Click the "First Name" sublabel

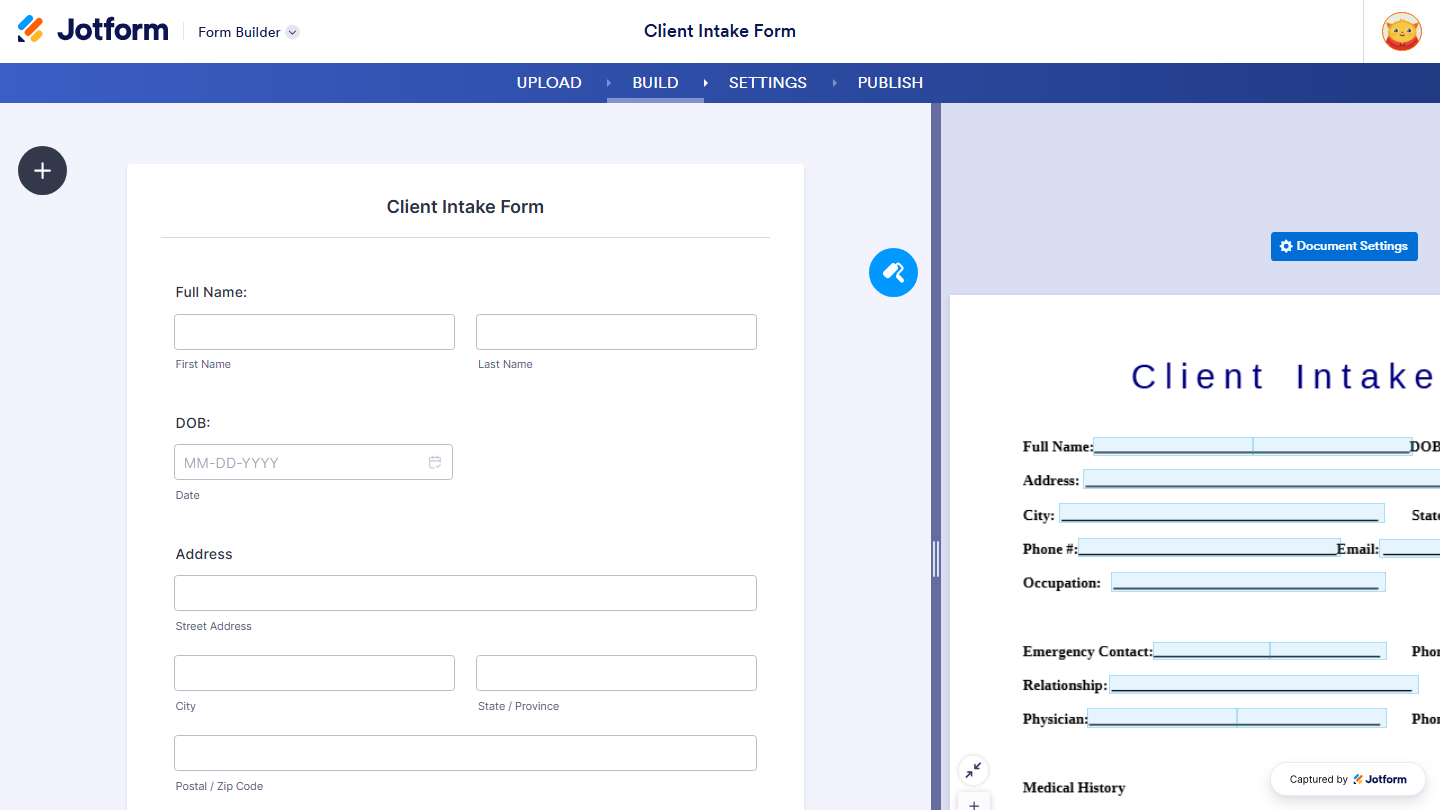point(203,364)
